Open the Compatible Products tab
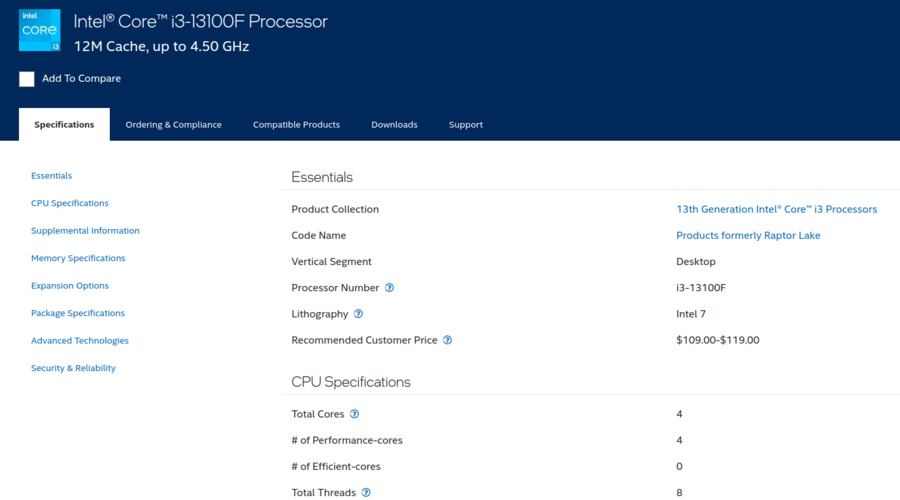This screenshot has height=500, width=900. [x=296, y=125]
